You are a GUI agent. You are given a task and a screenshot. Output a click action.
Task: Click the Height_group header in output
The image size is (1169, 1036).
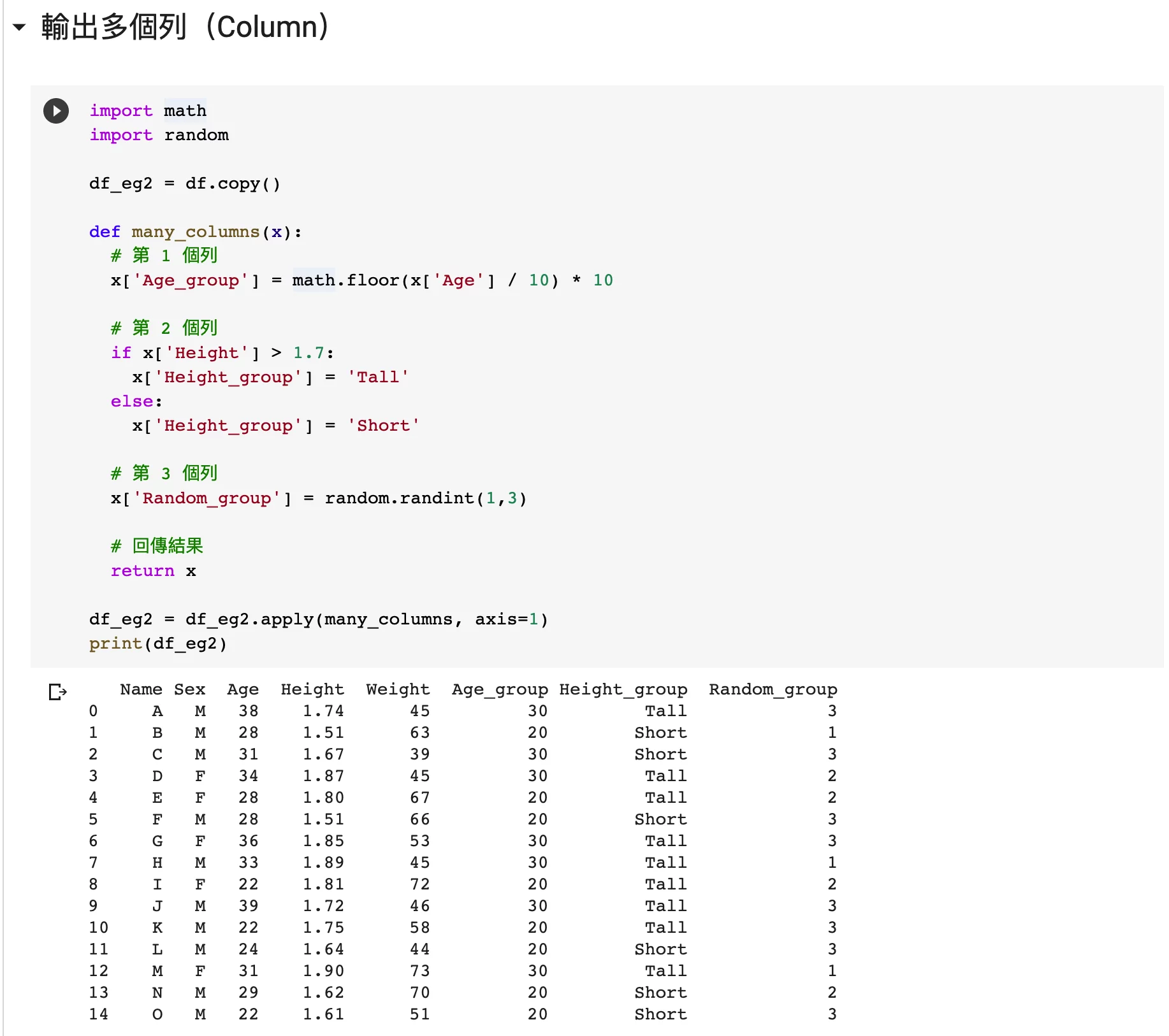[623, 689]
